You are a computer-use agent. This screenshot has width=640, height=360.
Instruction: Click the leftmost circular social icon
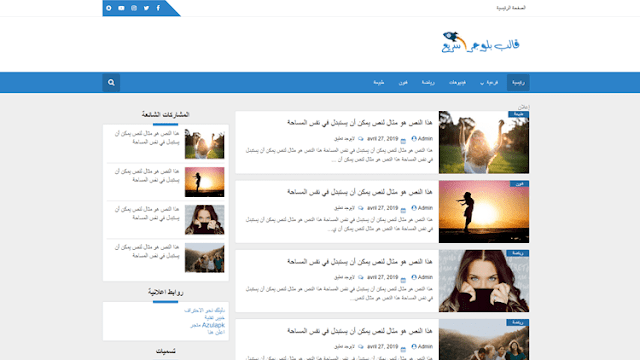(x=109, y=8)
